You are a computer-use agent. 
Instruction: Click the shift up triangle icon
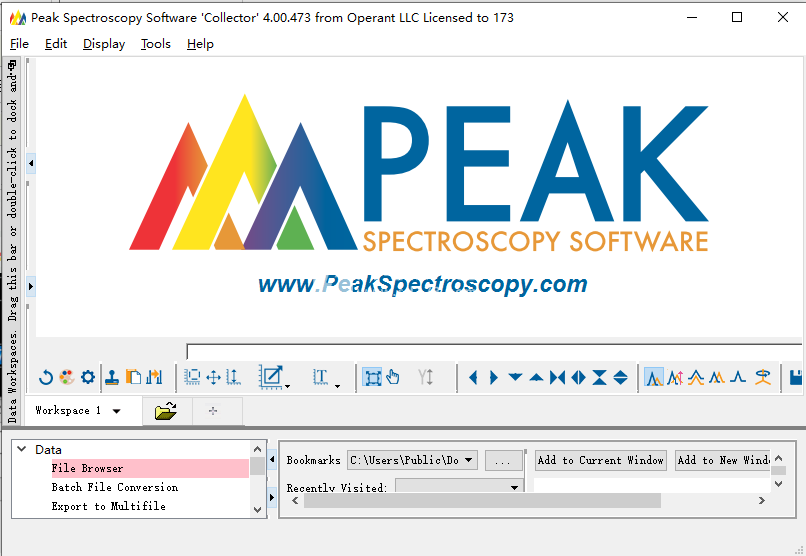(x=536, y=378)
